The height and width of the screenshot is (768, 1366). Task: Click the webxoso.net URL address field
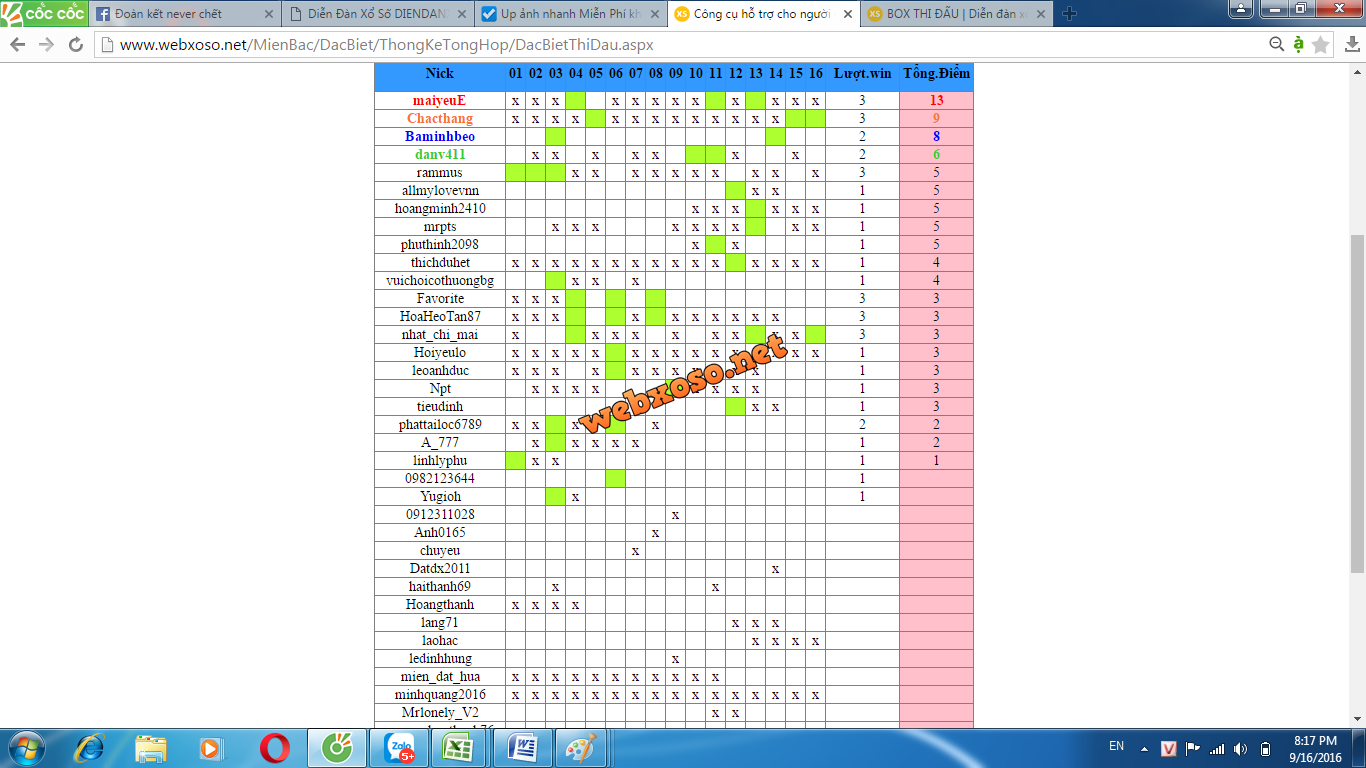pyautogui.click(x=680, y=45)
